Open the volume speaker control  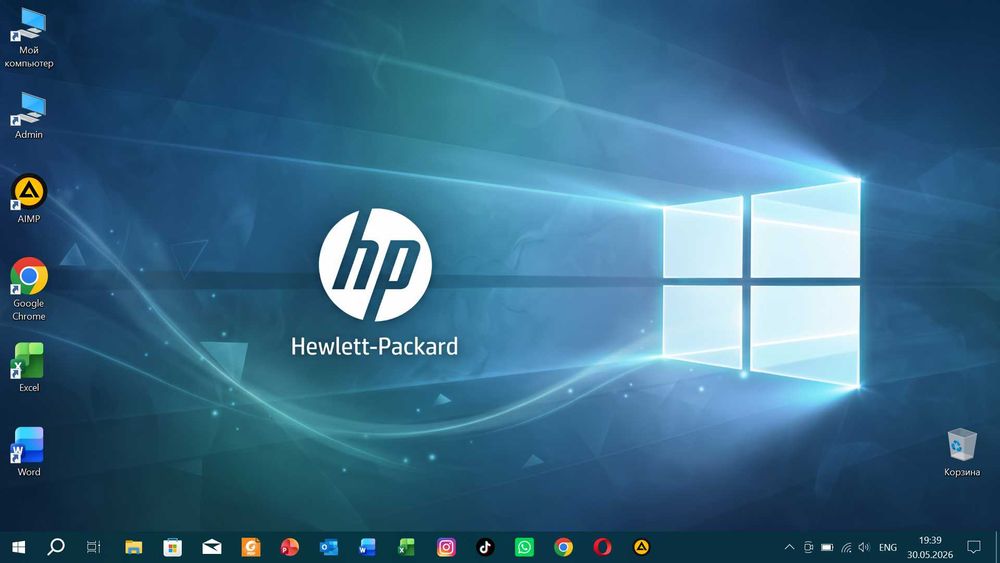pyautogui.click(x=864, y=547)
